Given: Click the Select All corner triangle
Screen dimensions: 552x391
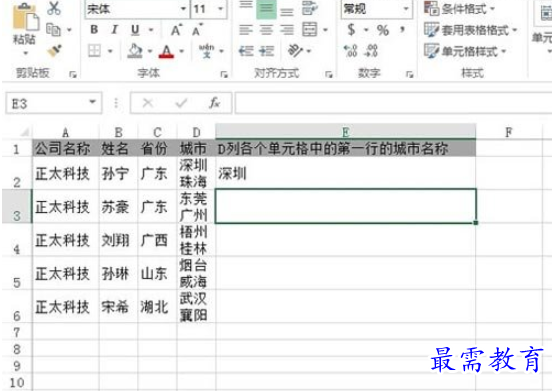Looking at the screenshot, I should tap(25, 132).
